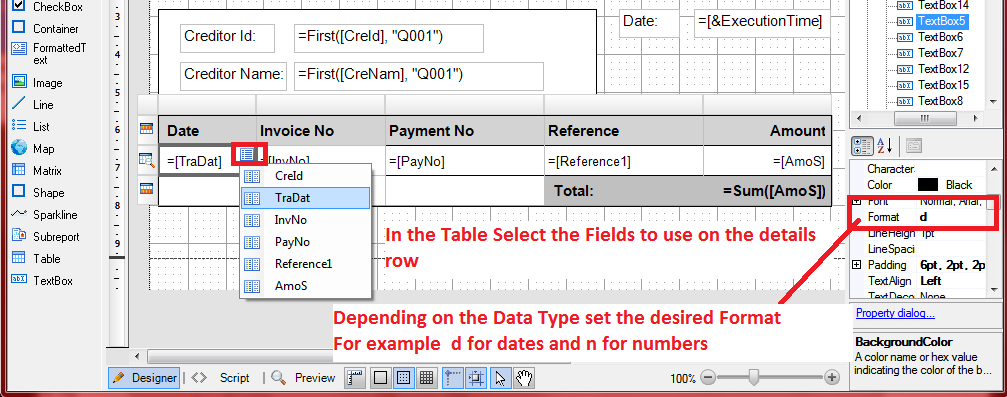
Task: Choose Reference1 from field list
Action: coord(306,263)
